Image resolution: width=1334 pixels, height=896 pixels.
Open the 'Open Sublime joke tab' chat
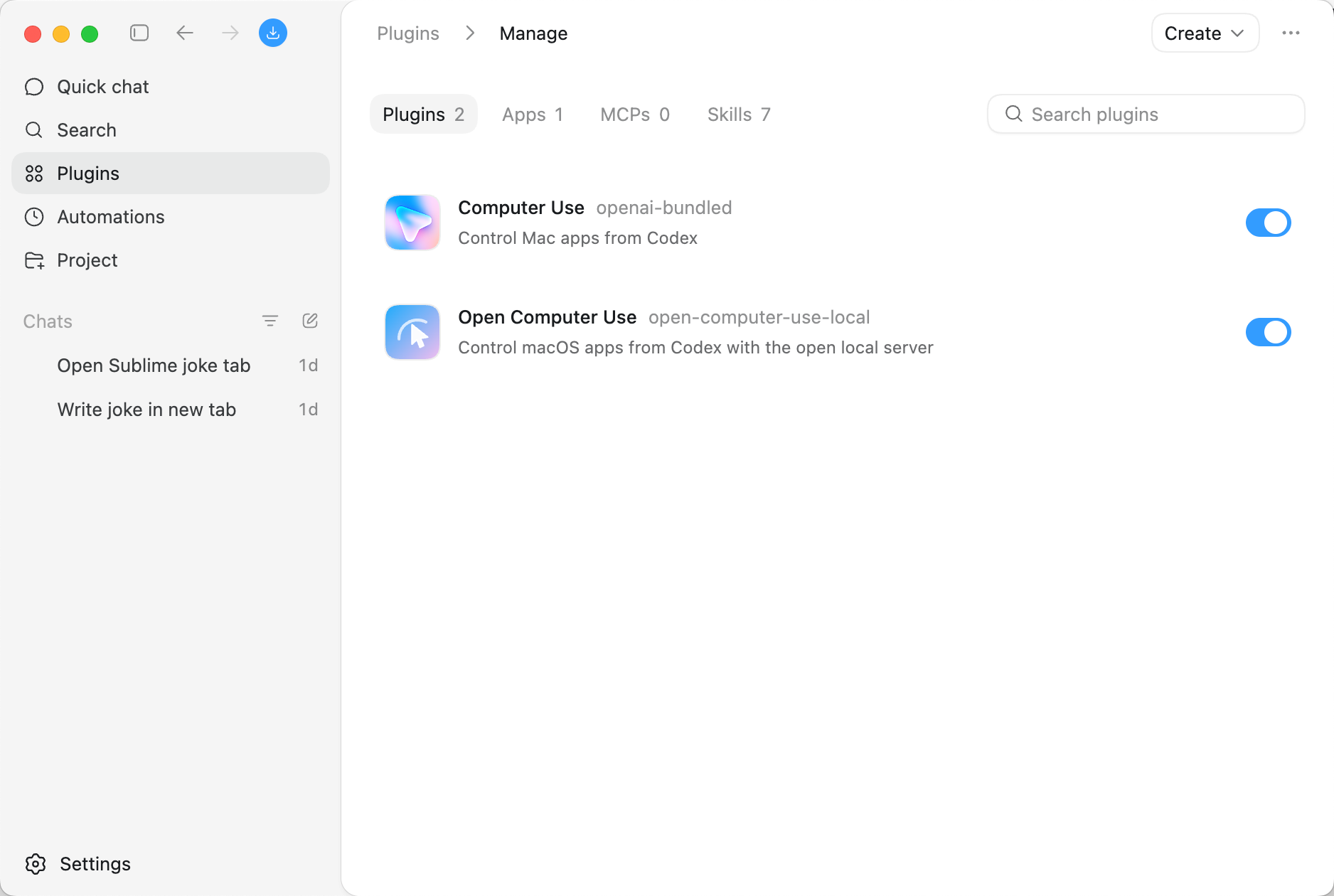[x=154, y=366]
